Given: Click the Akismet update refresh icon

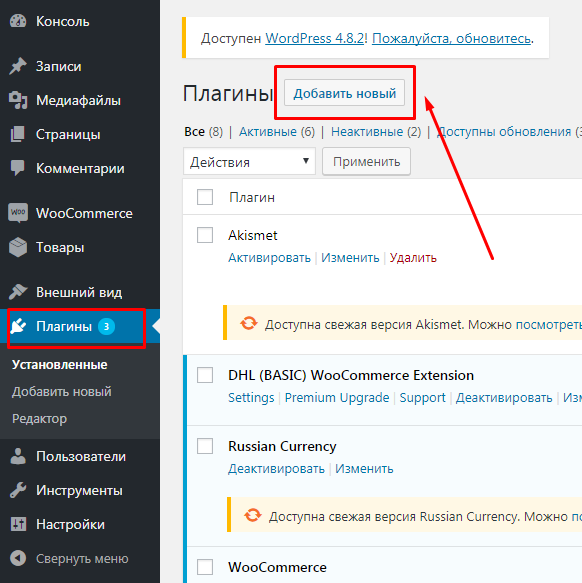Looking at the screenshot, I should click(x=249, y=323).
